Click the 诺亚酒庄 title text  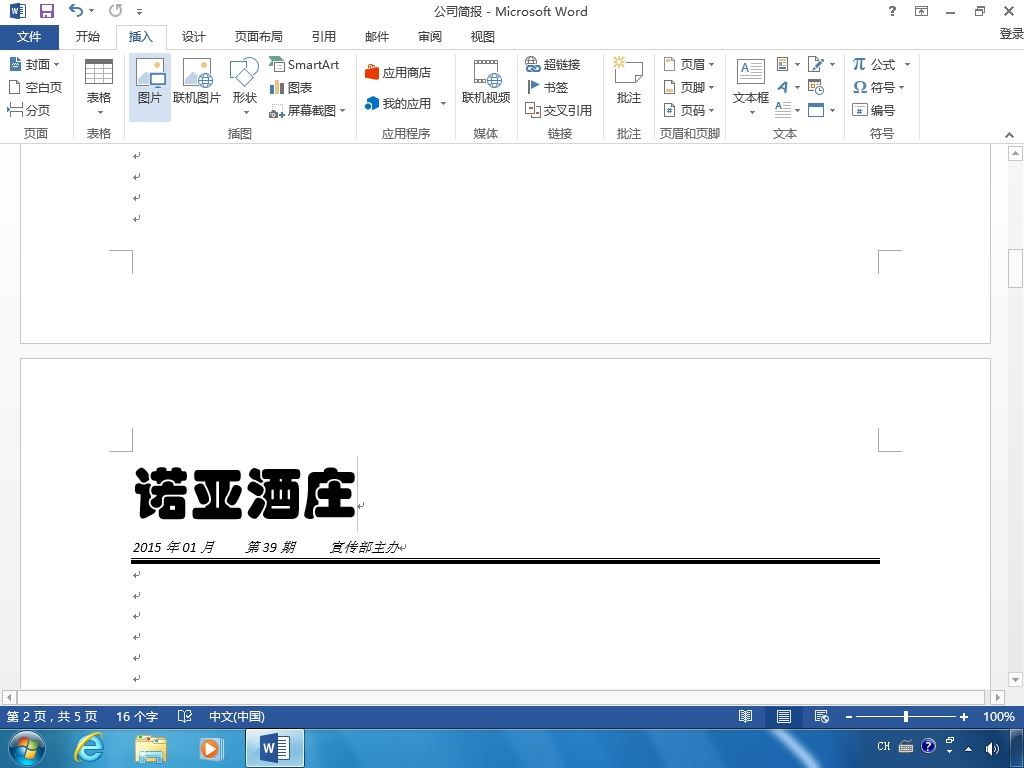(244, 493)
